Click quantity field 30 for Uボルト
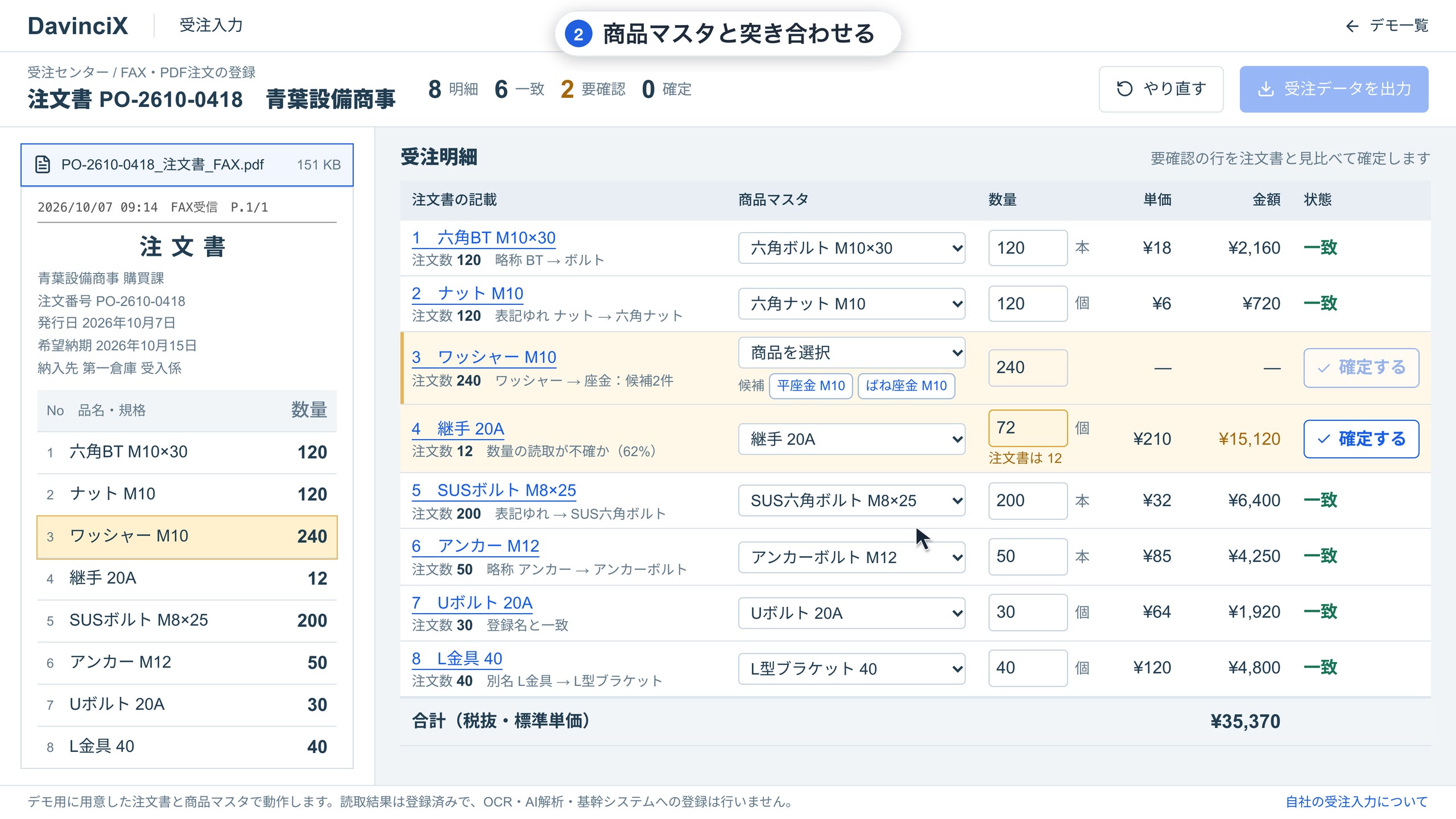Viewport: 1456px width, 819px height. click(x=1028, y=613)
